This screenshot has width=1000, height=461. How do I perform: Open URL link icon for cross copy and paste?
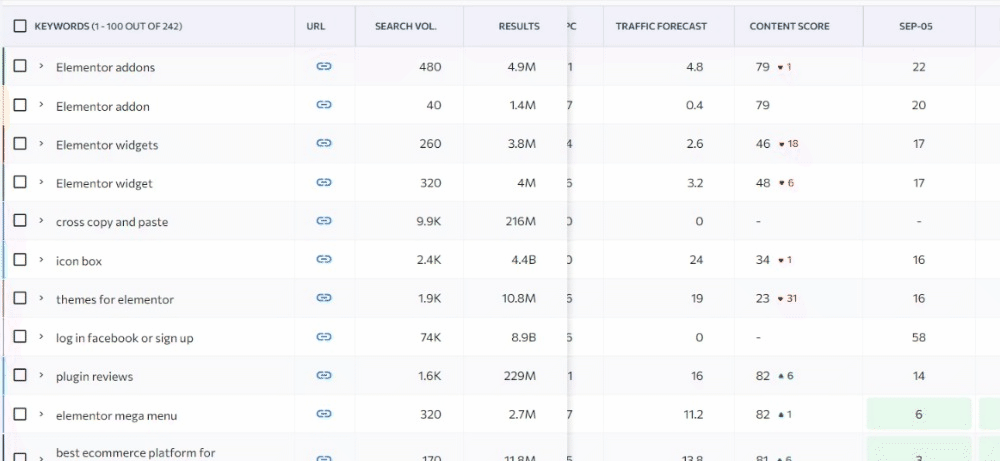pos(324,221)
